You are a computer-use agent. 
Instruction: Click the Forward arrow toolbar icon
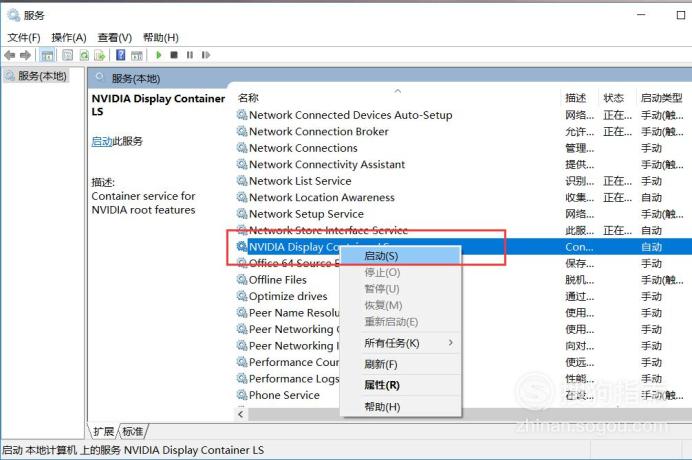point(26,55)
